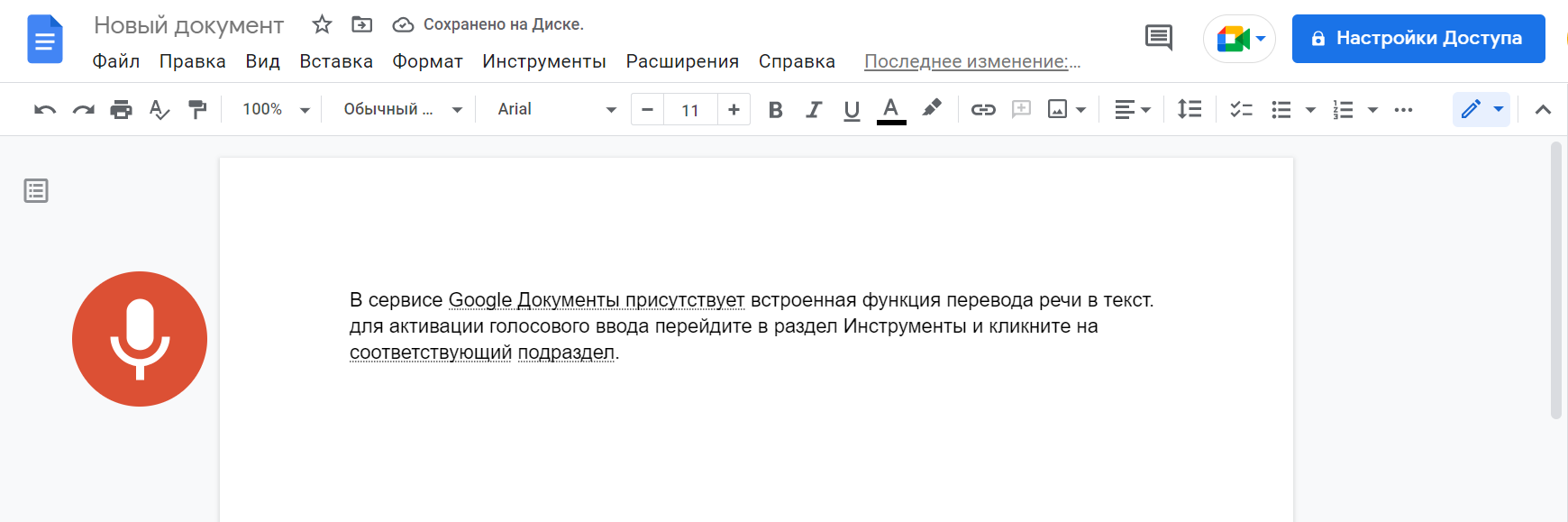Undo the last action
The height and width of the screenshot is (522, 1568).
[x=45, y=110]
